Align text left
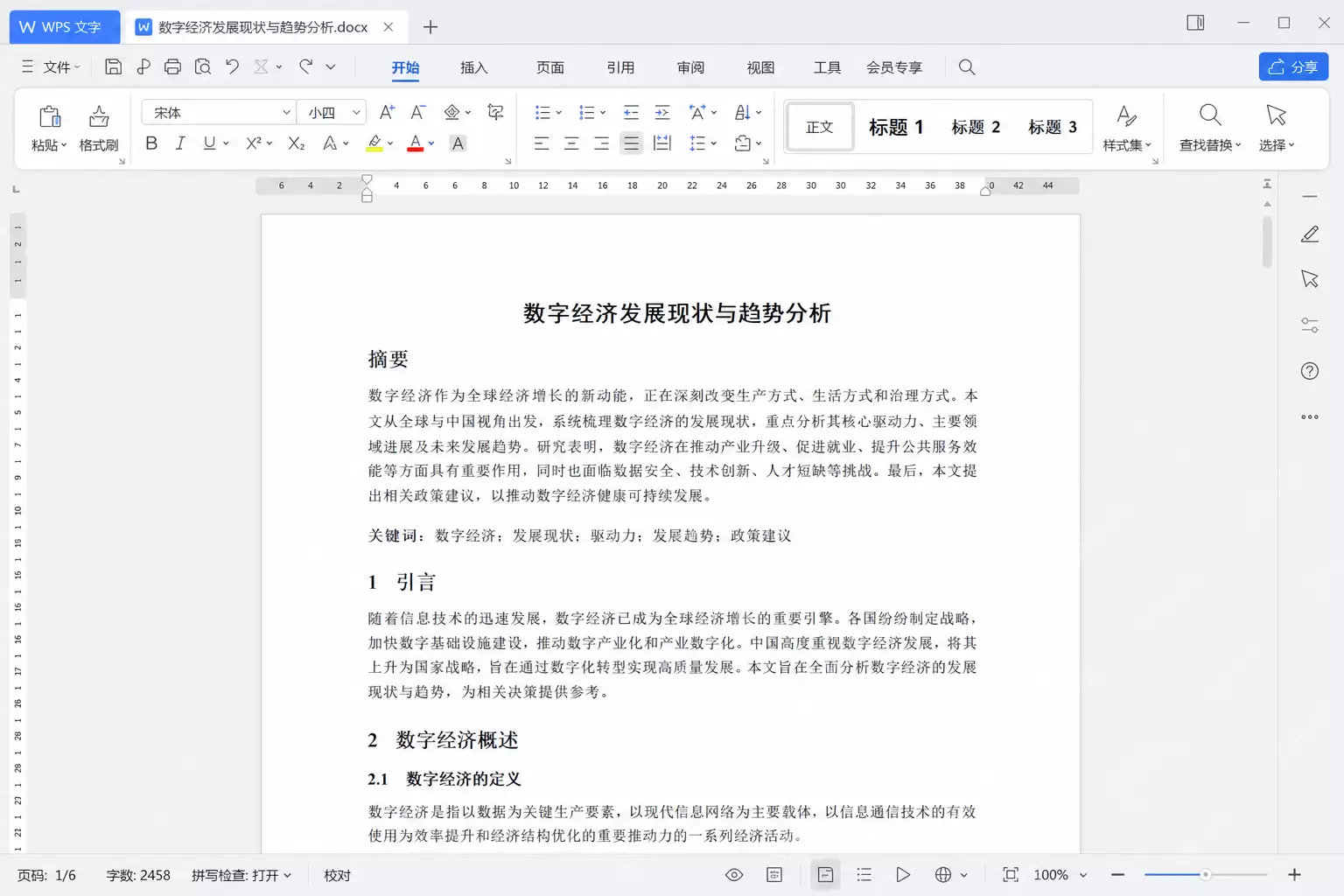The width and height of the screenshot is (1344, 896). coord(542,143)
